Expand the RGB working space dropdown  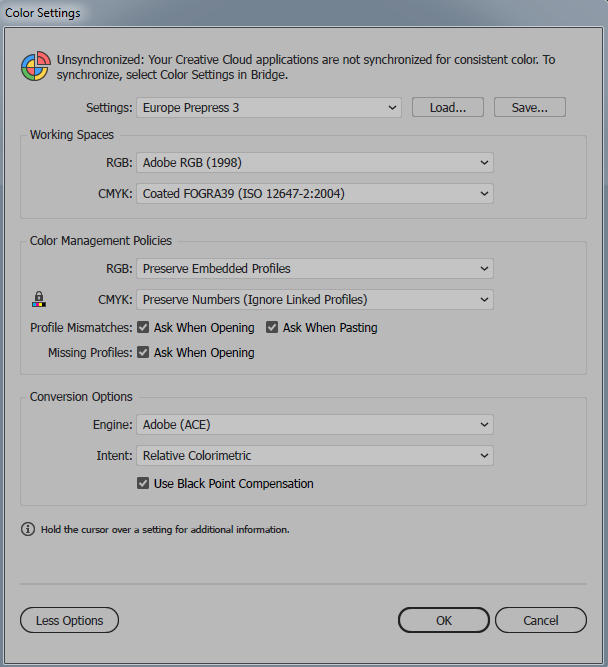(315, 162)
